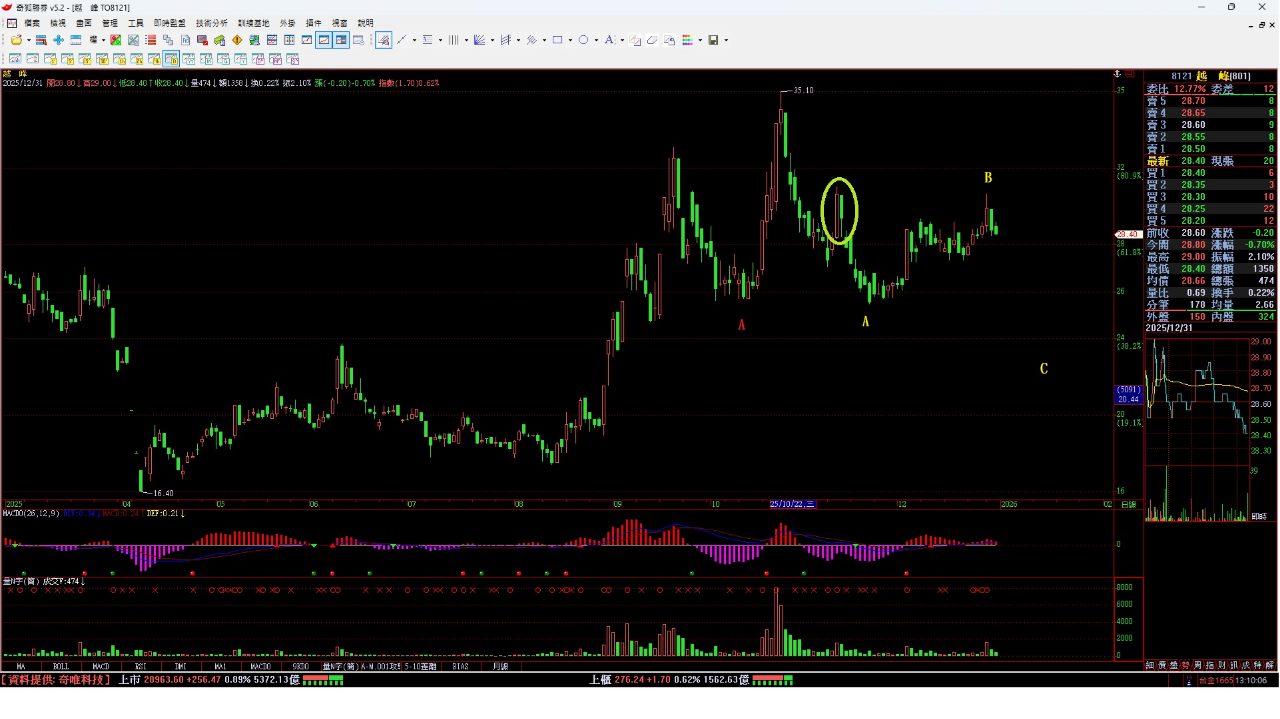
Task: Open the 說明 menu
Action: 366,22
